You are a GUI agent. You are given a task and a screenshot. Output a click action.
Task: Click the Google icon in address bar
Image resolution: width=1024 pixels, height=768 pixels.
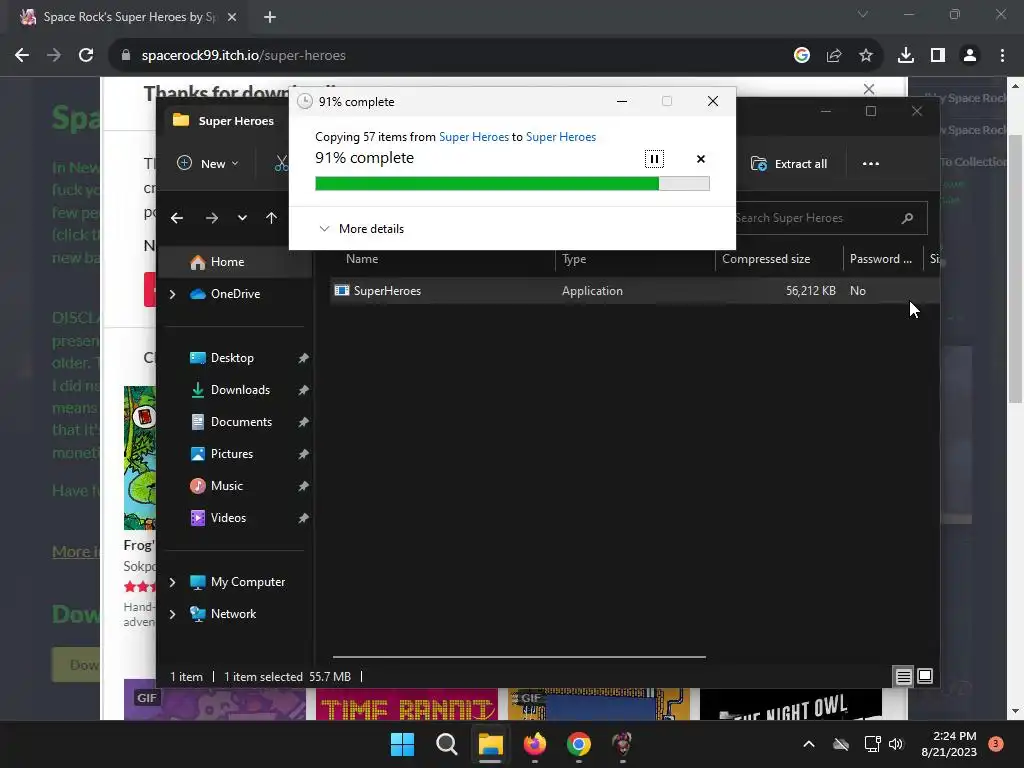point(801,56)
